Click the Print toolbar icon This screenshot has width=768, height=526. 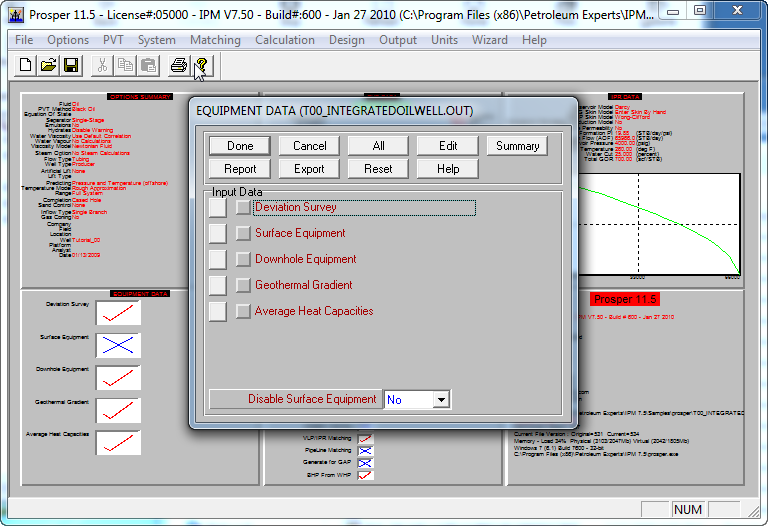click(178, 65)
